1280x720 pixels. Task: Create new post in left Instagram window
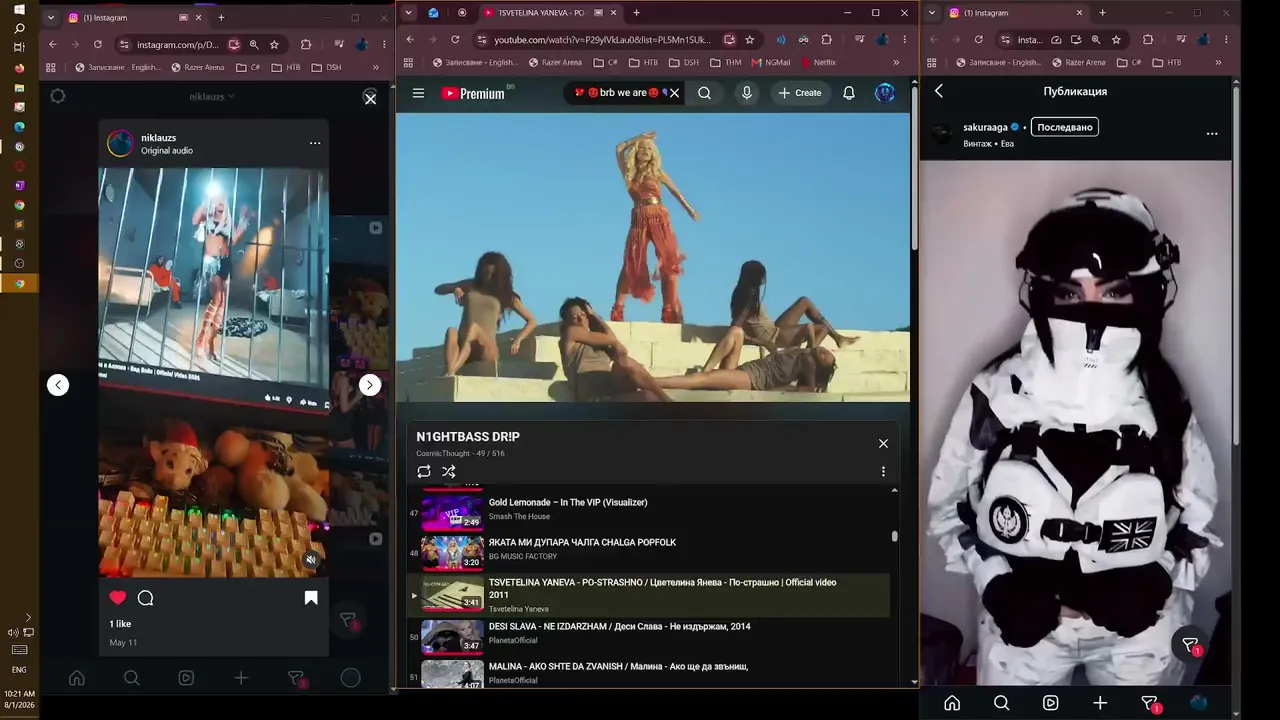[241, 678]
